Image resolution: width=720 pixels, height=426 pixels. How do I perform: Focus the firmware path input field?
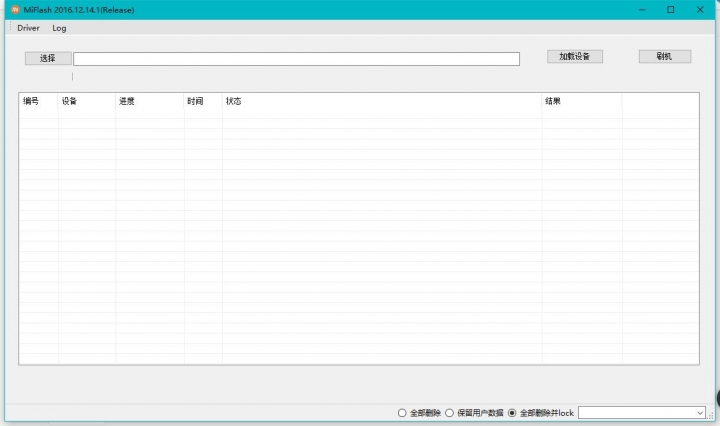pos(297,59)
